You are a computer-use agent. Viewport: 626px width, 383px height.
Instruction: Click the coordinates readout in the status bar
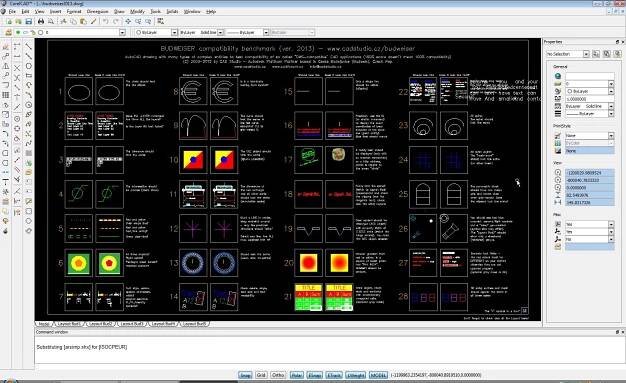point(436,375)
